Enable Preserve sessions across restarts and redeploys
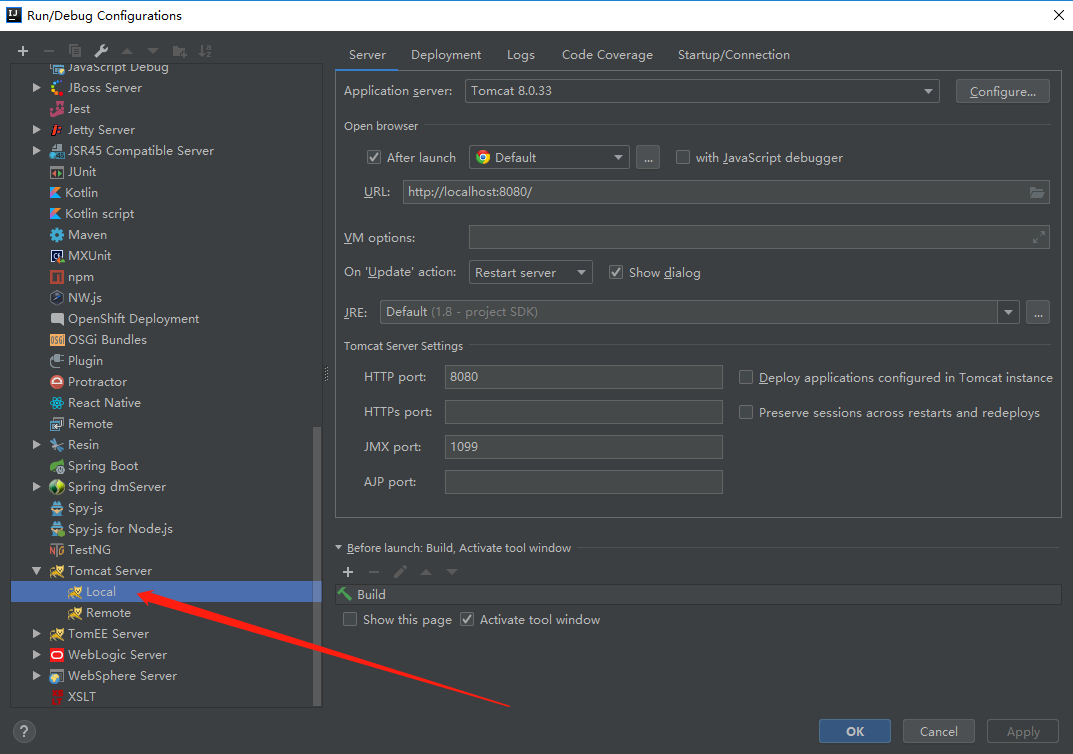The width and height of the screenshot is (1073, 754). point(746,412)
